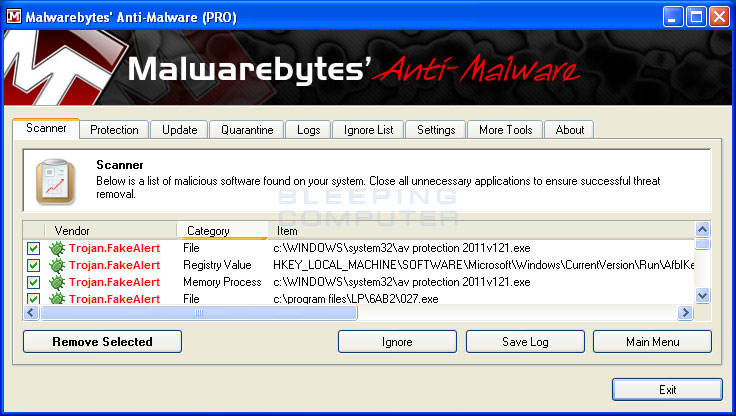Uncheck the Memory Process row checkbox
The image size is (736, 416).
coord(33,282)
